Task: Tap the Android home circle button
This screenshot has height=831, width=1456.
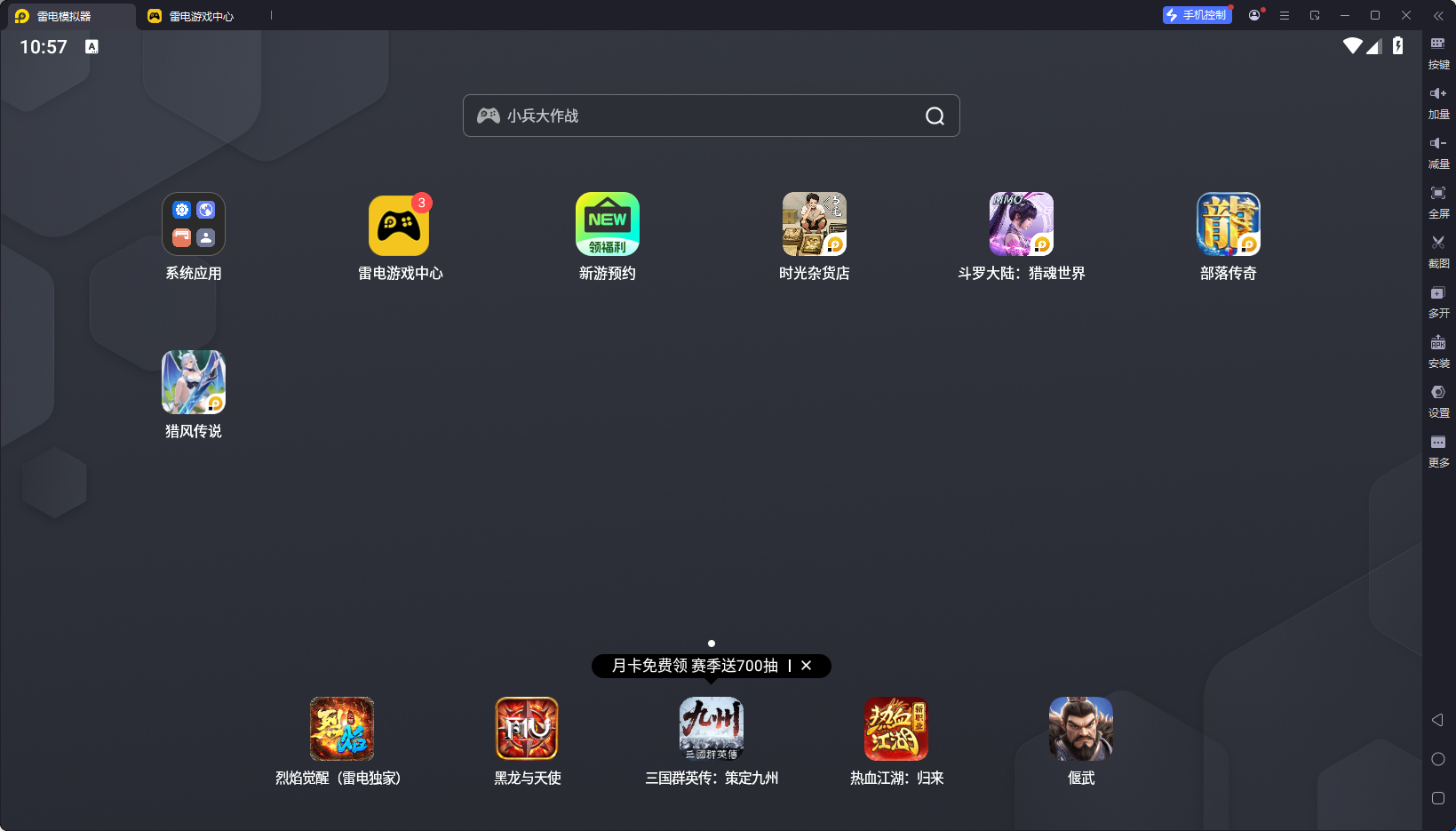Action: 1438,759
